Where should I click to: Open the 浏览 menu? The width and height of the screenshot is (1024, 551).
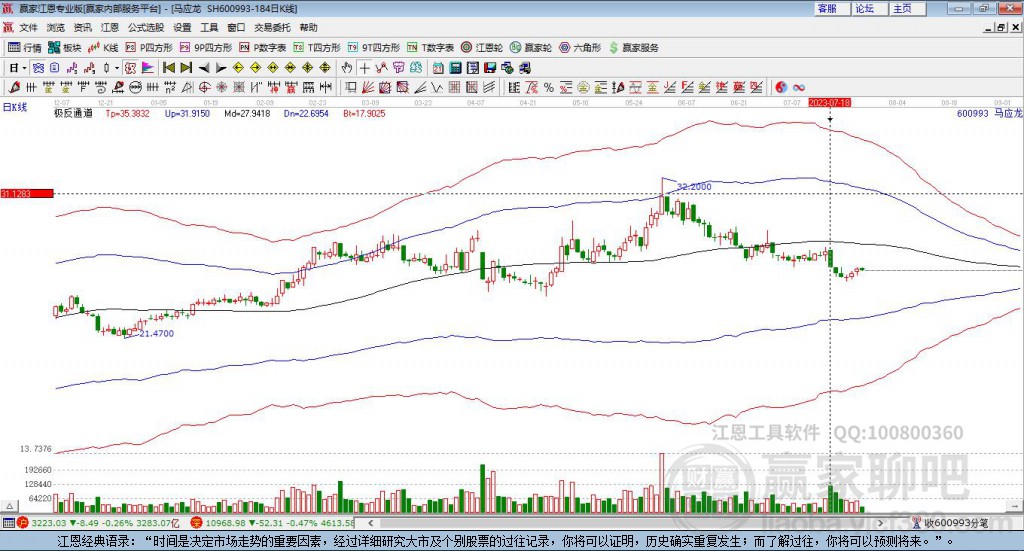pyautogui.click(x=56, y=27)
